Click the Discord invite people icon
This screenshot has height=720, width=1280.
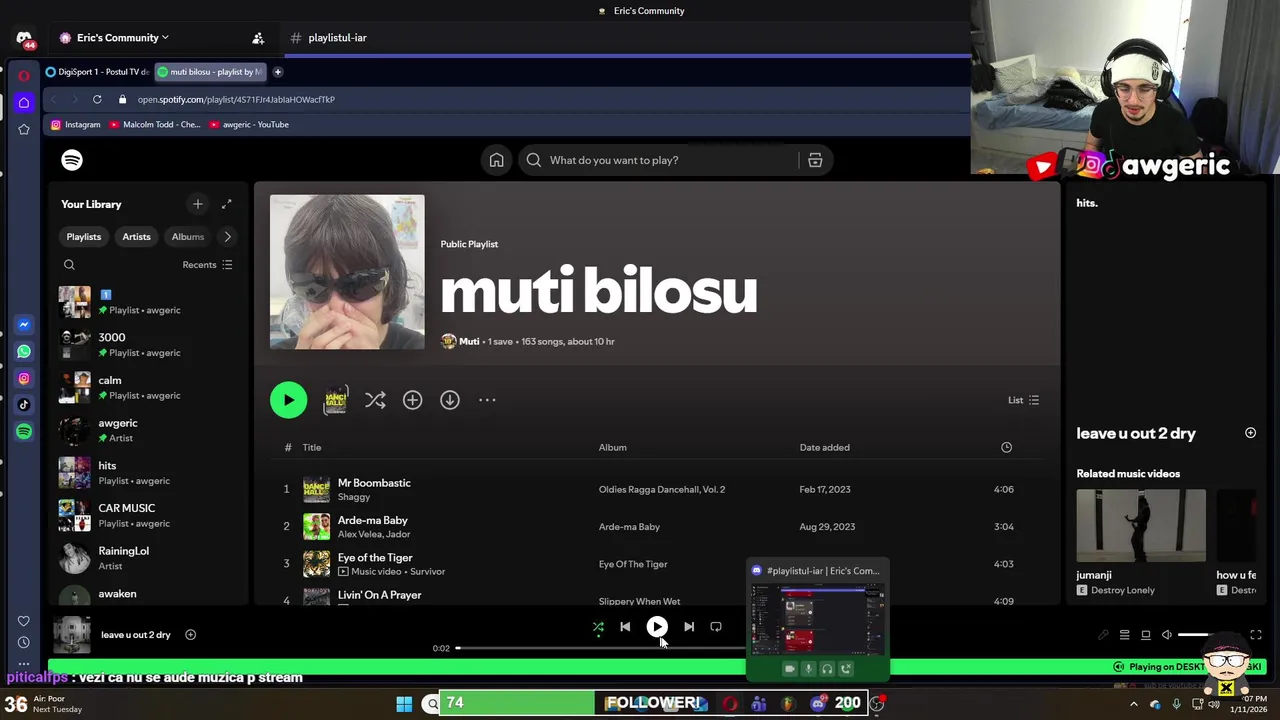[x=258, y=38]
